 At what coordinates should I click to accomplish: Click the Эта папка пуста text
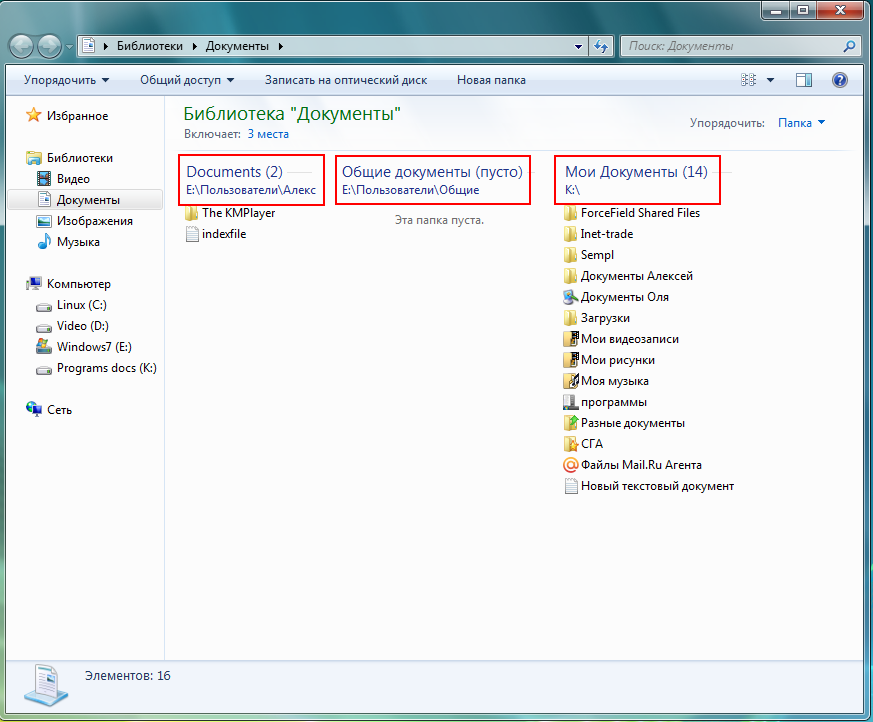pyautogui.click(x=439, y=220)
